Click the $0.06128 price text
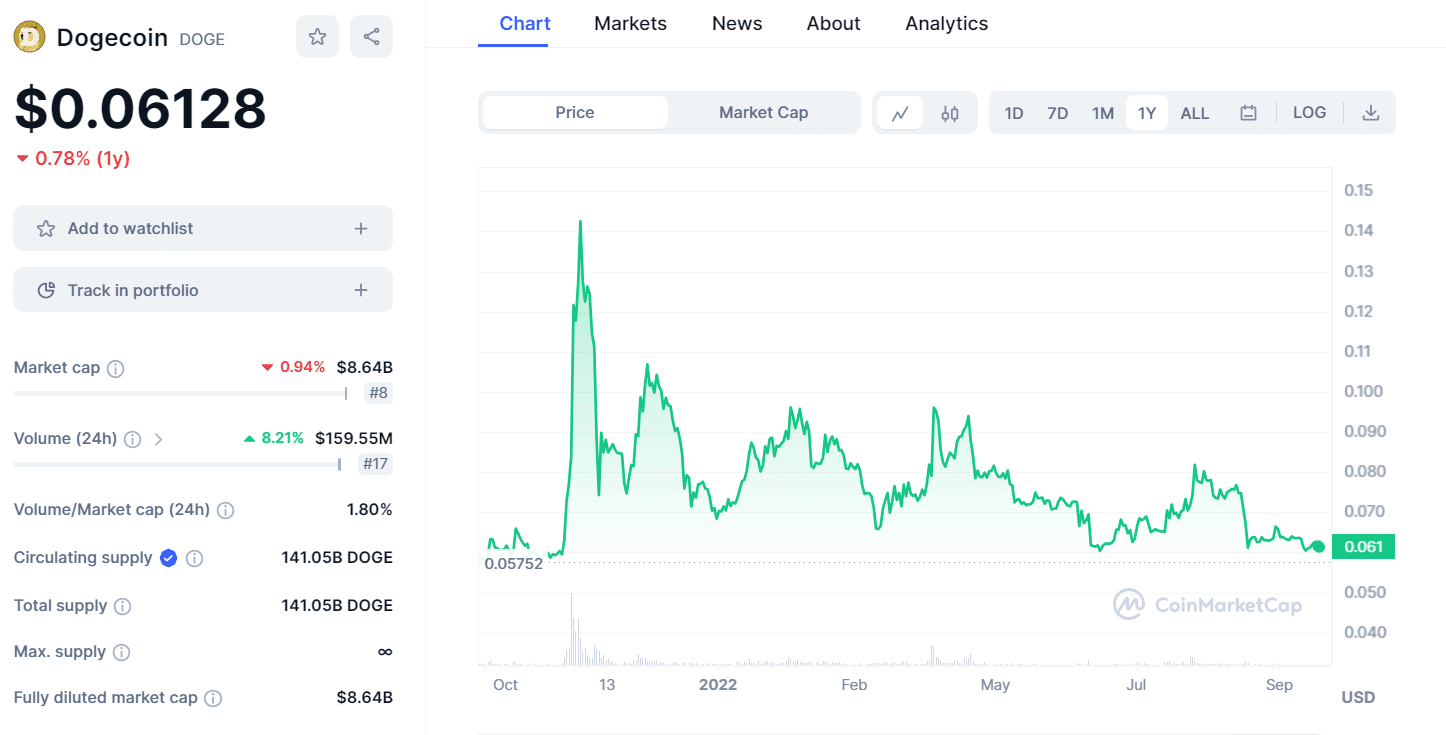1446x735 pixels. [140, 108]
